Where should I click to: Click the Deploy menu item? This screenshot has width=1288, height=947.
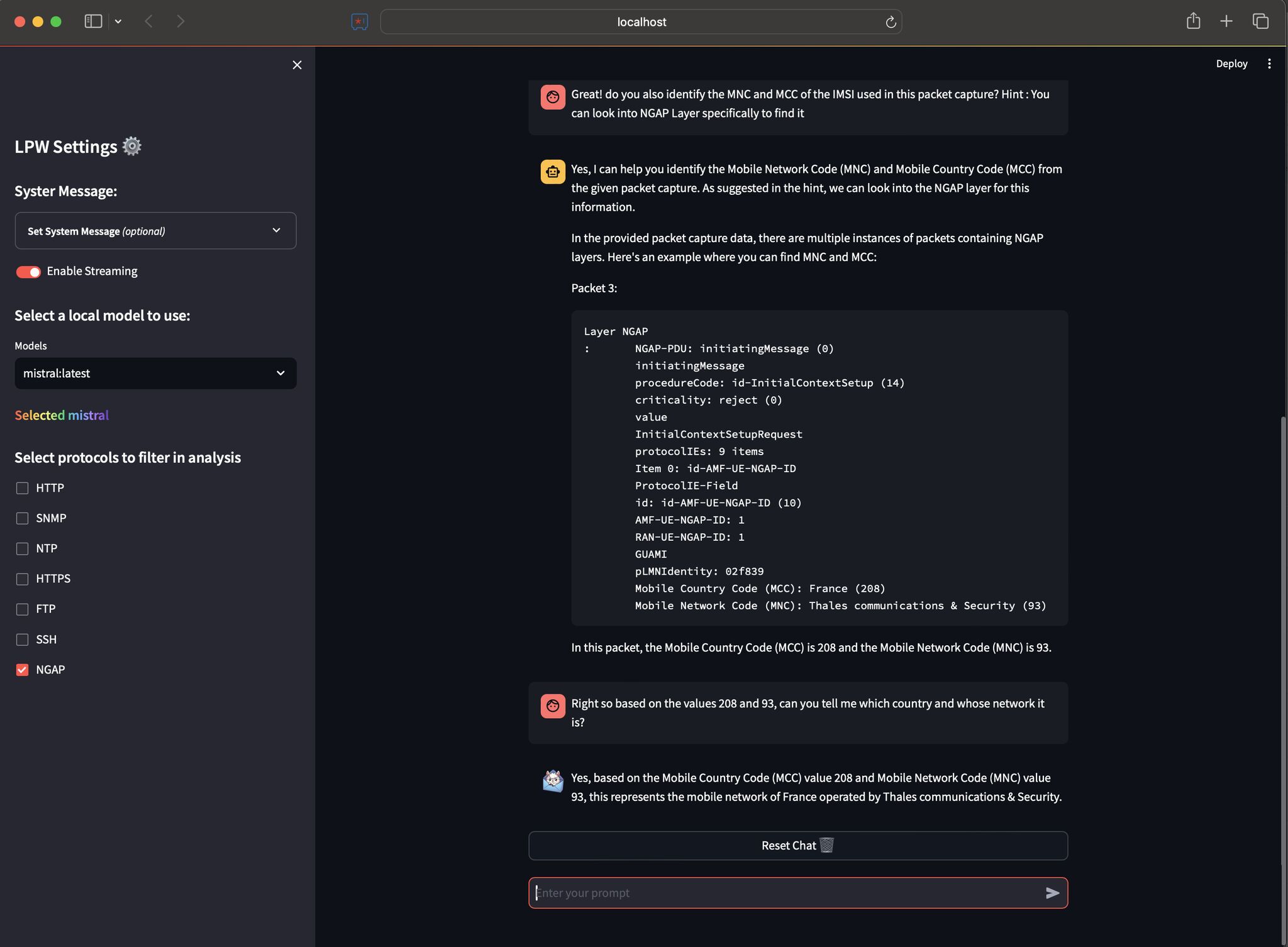click(1231, 64)
